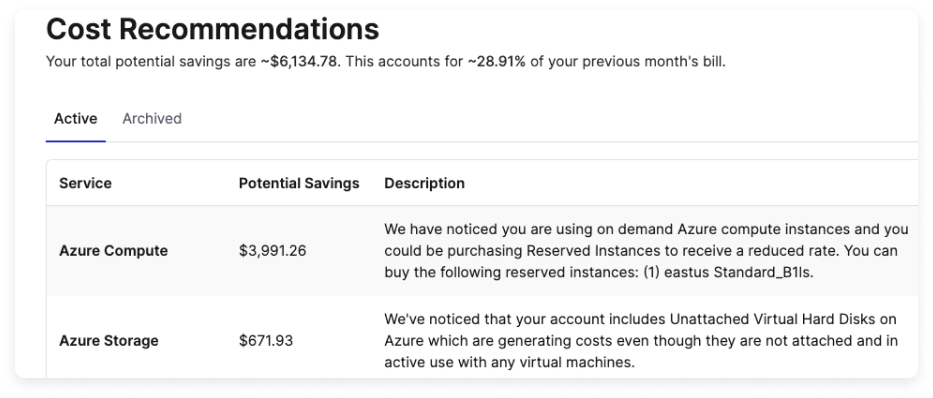Click the Potential Savings column header

coord(299,183)
